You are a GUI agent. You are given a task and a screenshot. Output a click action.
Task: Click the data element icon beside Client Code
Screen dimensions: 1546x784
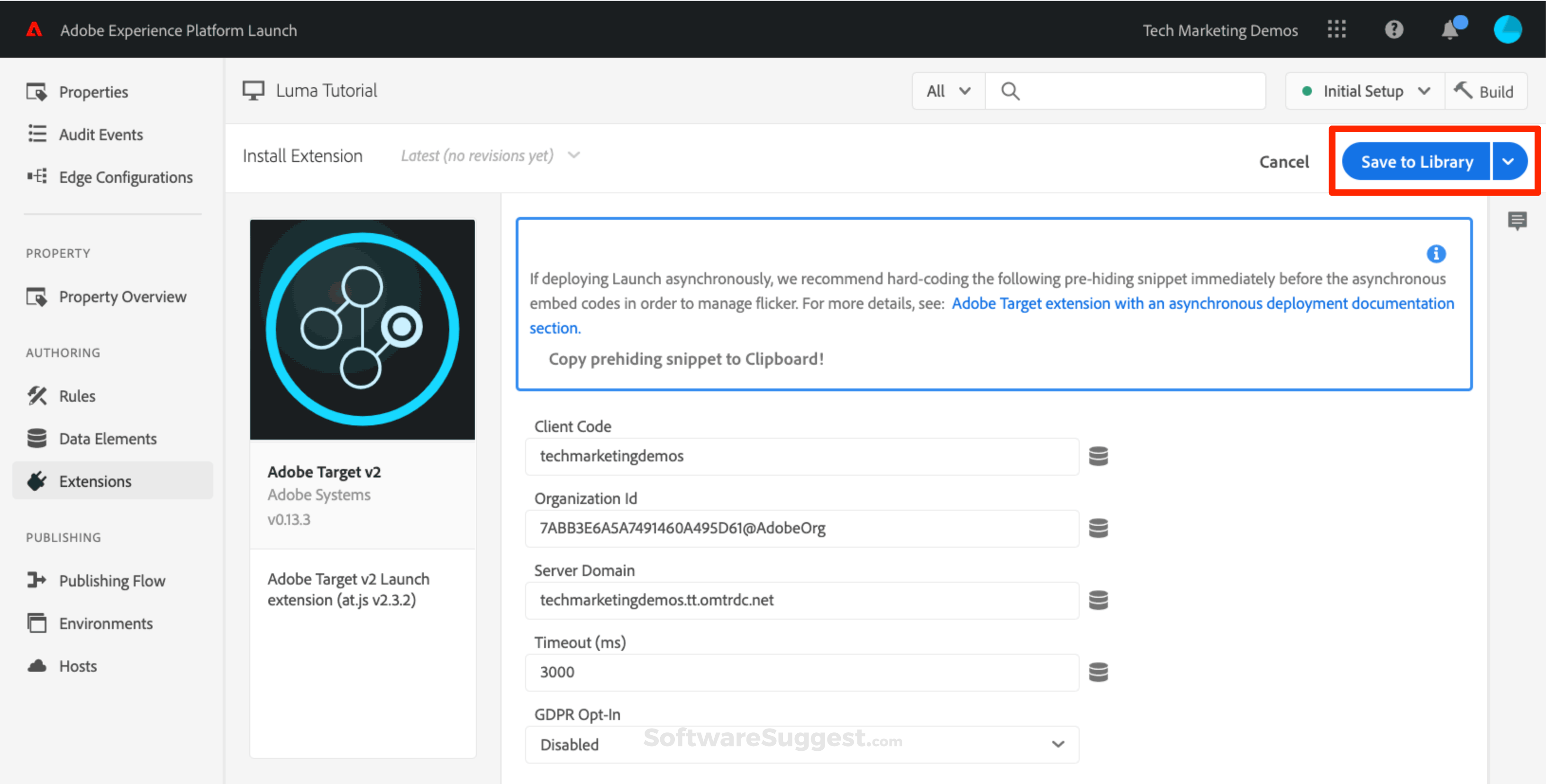point(1099,456)
